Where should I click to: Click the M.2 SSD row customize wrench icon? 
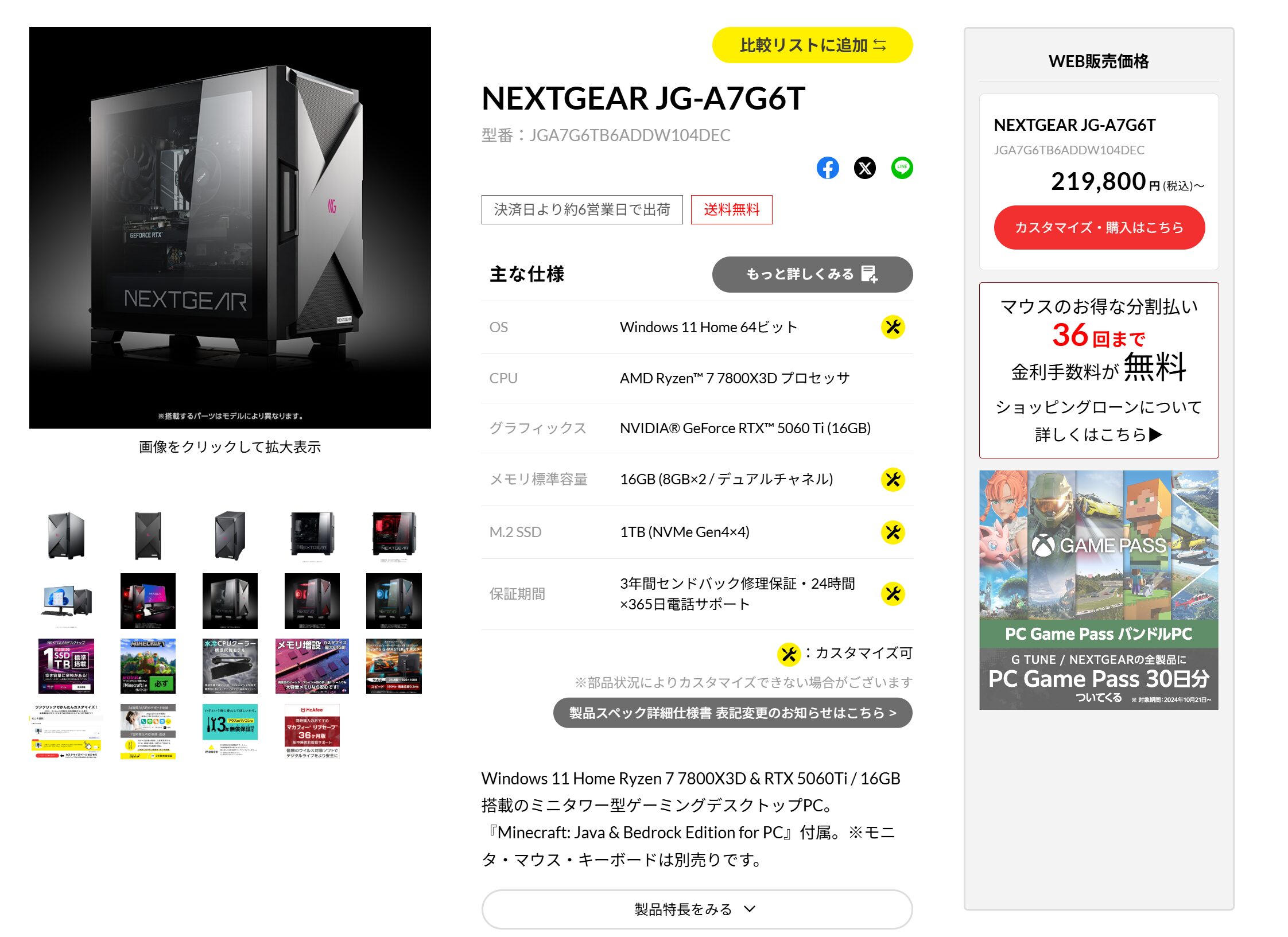(x=893, y=532)
